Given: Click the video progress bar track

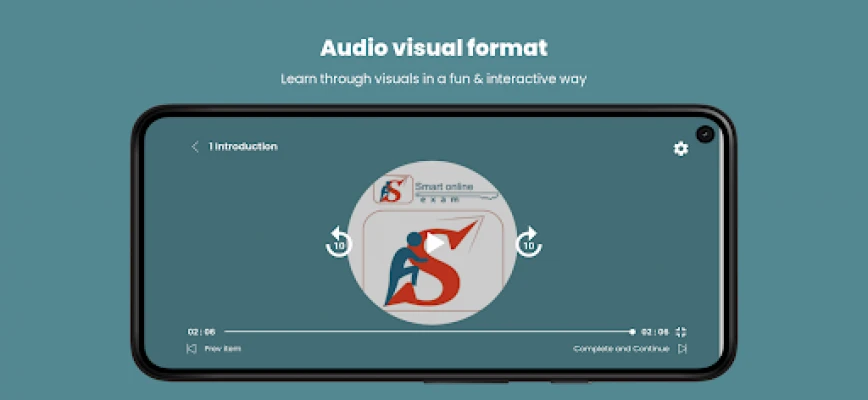Looking at the screenshot, I should pyautogui.click(x=429, y=332).
